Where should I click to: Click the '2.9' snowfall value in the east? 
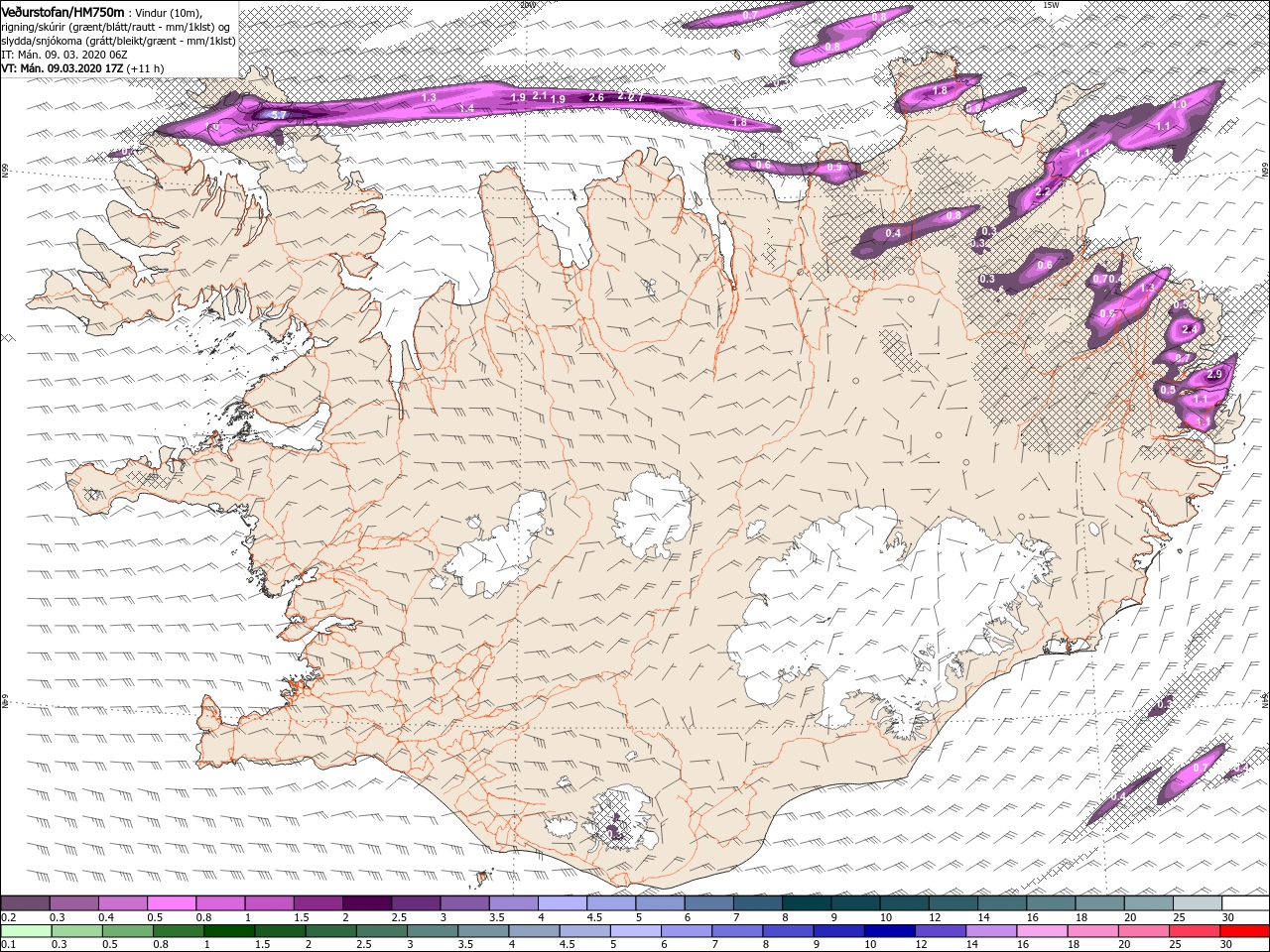pos(1215,375)
